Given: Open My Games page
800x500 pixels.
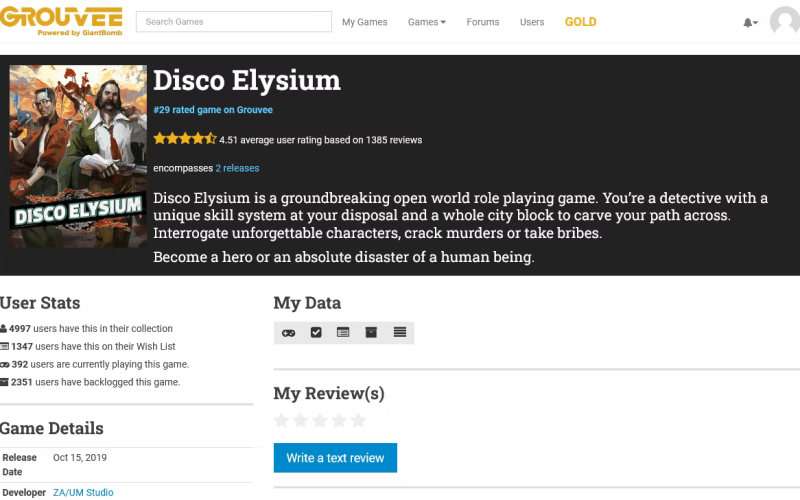Looking at the screenshot, I should pyautogui.click(x=364, y=22).
